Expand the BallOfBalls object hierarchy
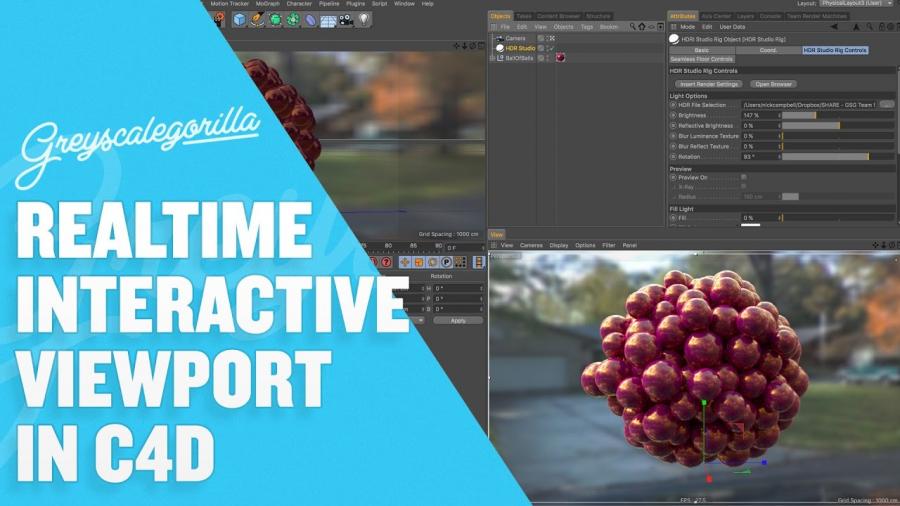This screenshot has width=900, height=506. pos(492,58)
